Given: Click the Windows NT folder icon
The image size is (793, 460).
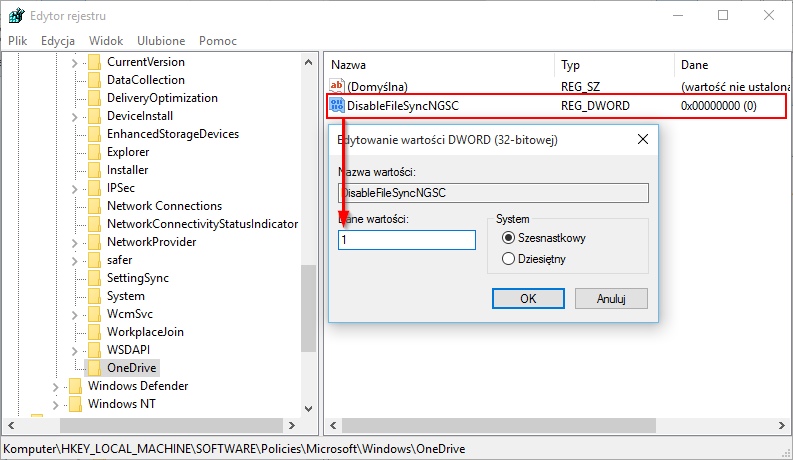Looking at the screenshot, I should 75,404.
